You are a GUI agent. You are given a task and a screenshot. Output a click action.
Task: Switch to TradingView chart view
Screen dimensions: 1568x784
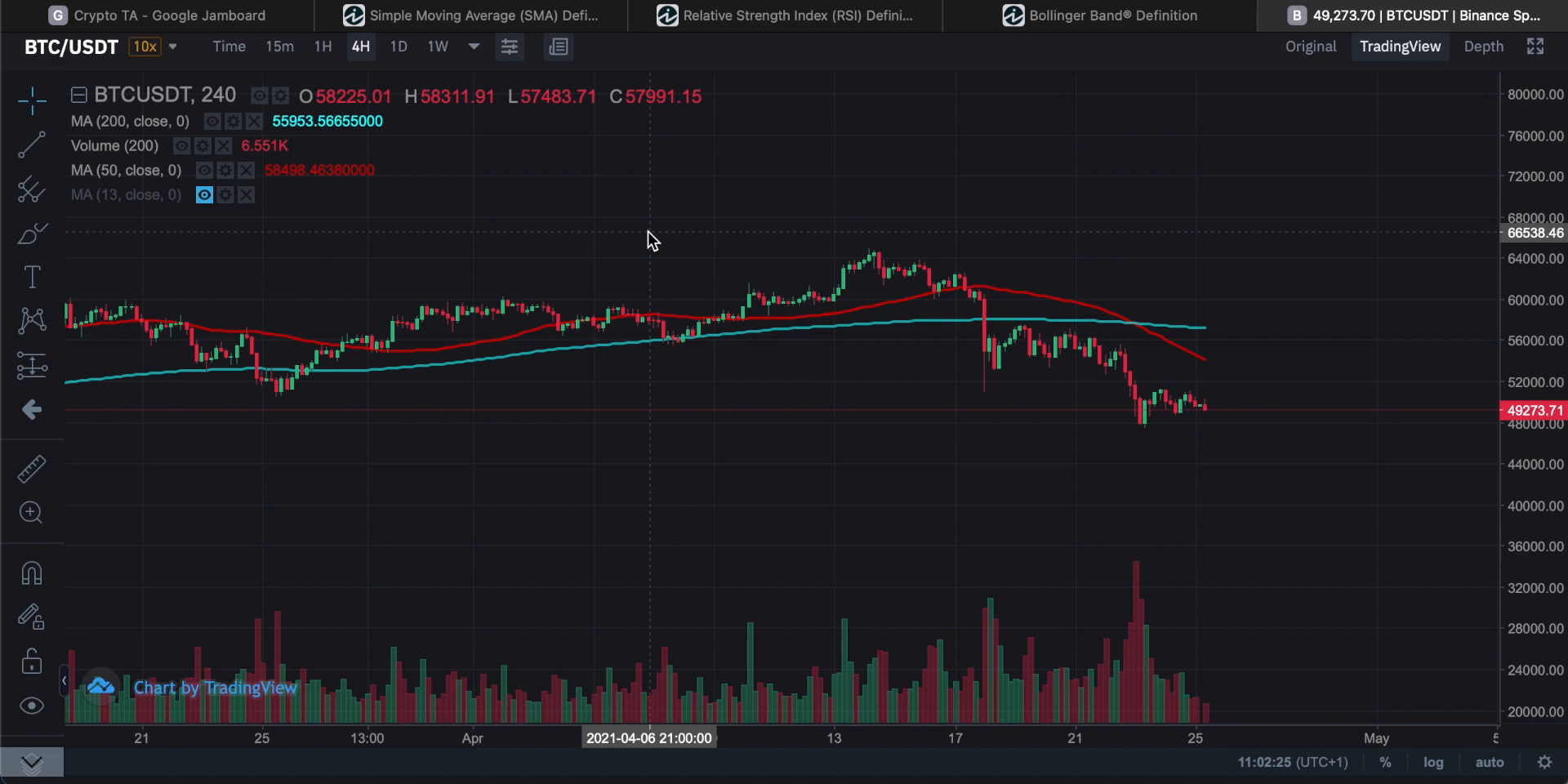1400,47
